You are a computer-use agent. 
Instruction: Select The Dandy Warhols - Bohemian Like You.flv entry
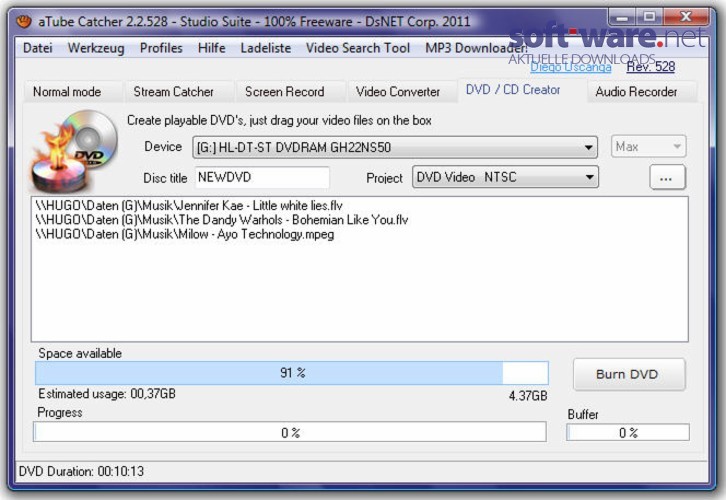pos(222,219)
